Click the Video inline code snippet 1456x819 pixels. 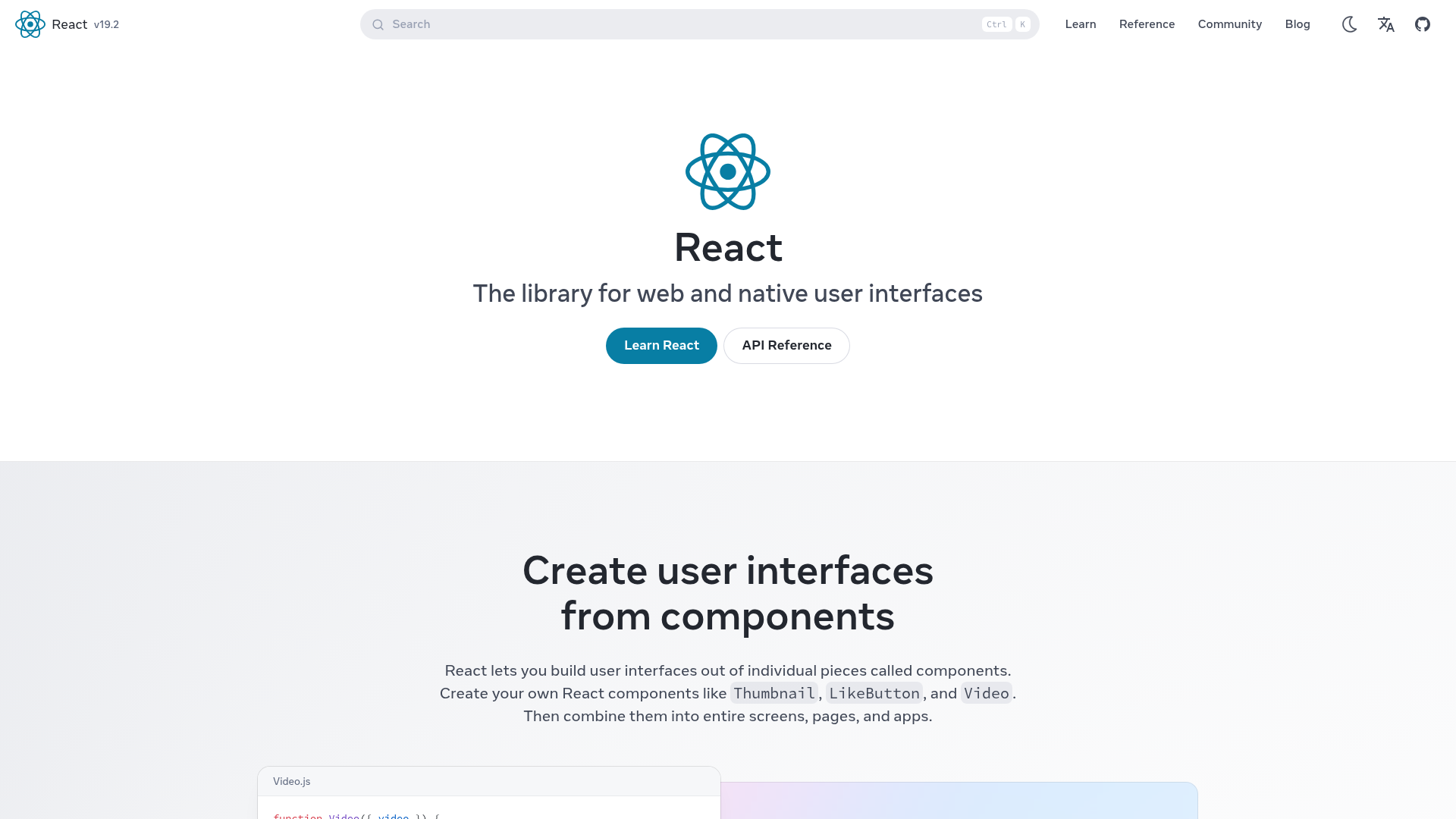coord(986,693)
